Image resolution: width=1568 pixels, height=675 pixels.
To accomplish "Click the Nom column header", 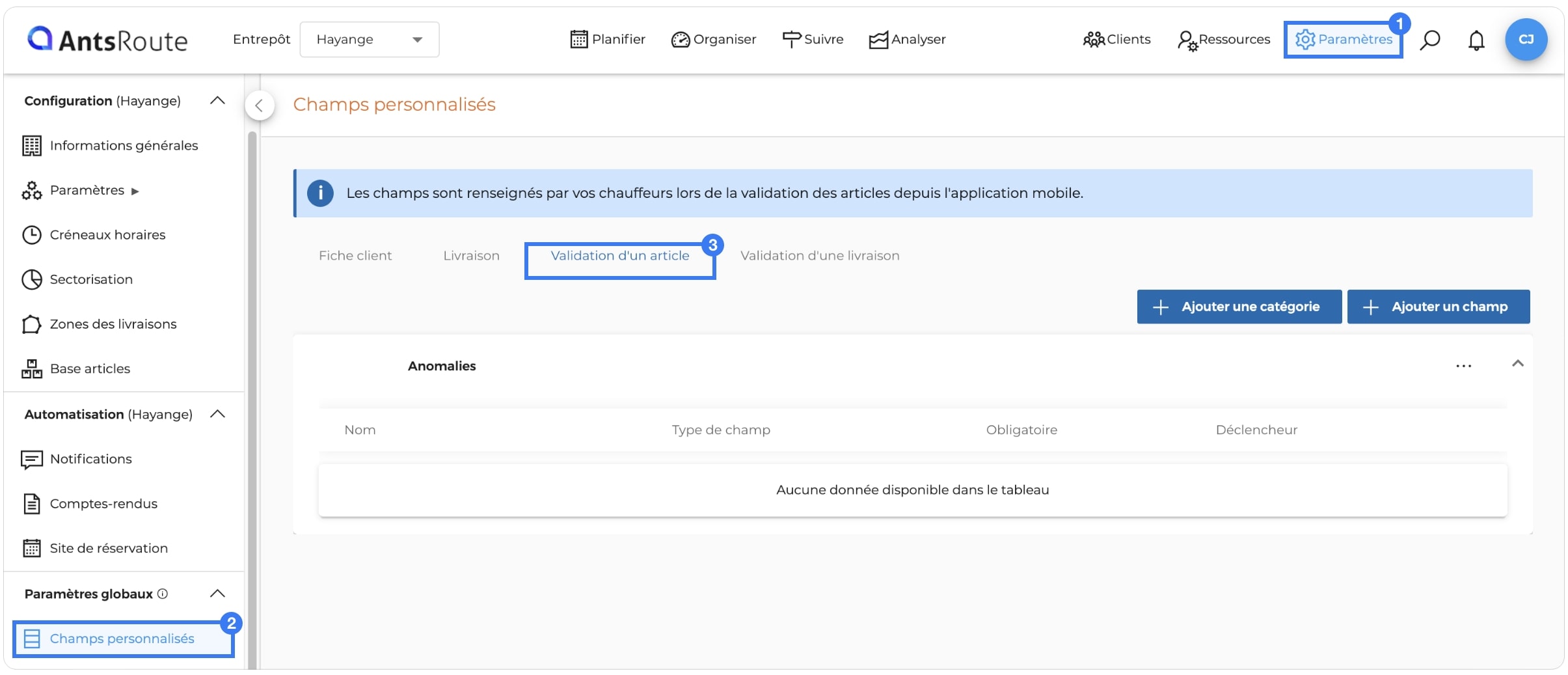I will [x=360, y=430].
